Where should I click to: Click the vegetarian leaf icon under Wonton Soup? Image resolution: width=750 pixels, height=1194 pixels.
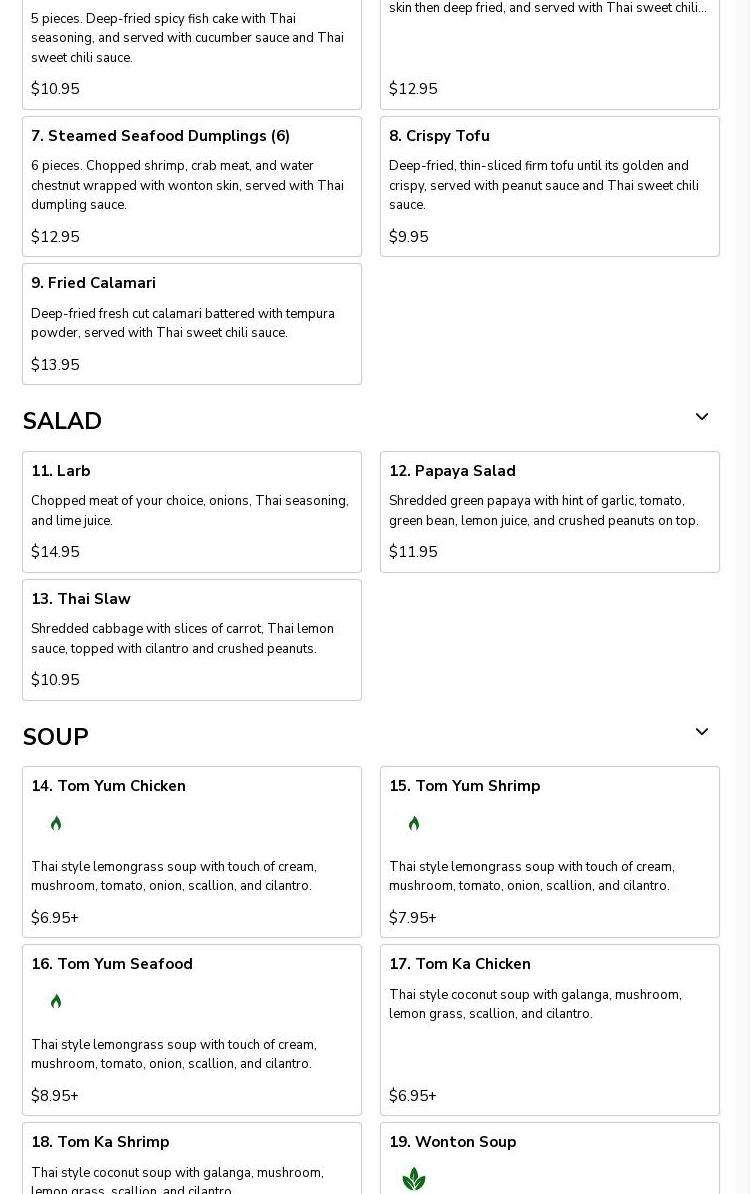[414, 1179]
